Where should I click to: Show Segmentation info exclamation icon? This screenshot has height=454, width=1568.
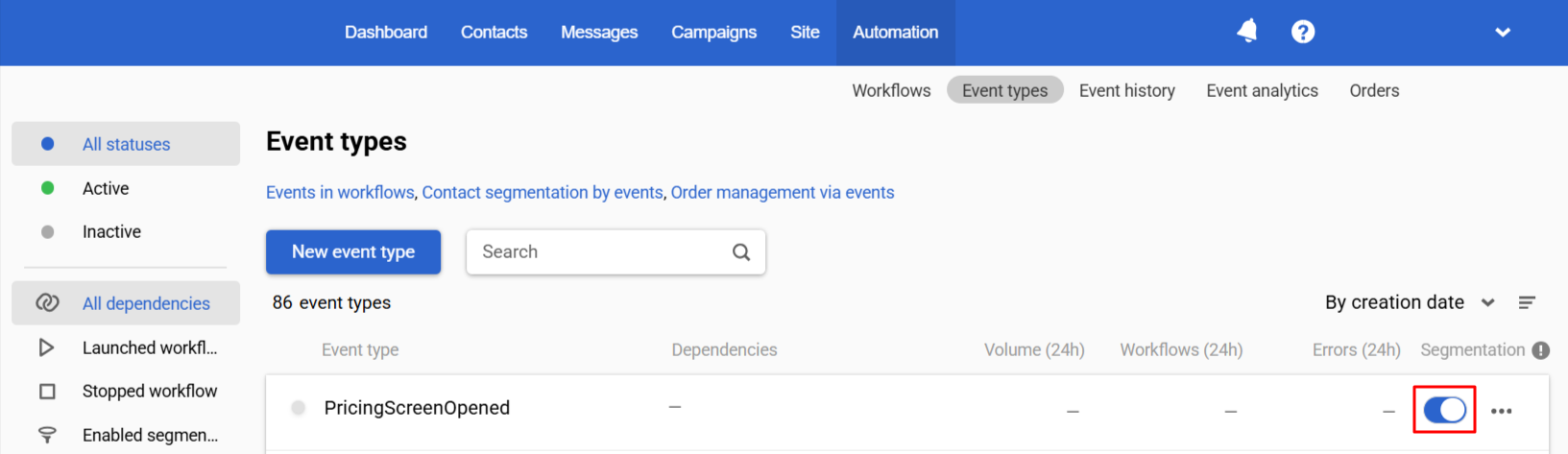pos(1541,350)
